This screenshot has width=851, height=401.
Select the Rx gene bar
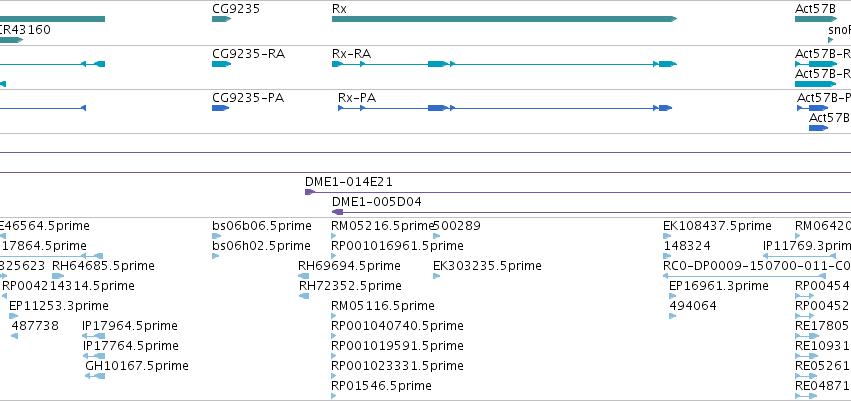pos(504,19)
